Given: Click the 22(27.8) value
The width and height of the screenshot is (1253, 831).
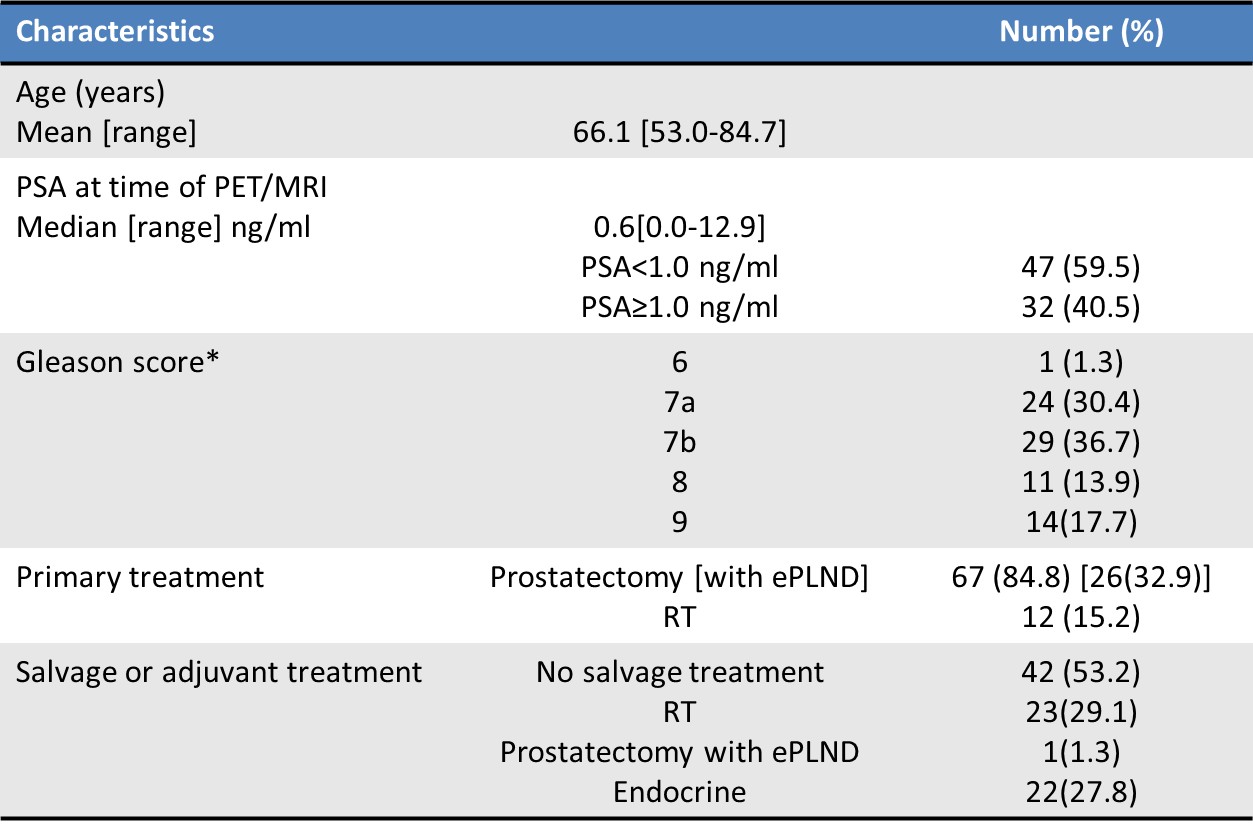Looking at the screenshot, I should click(x=1082, y=792).
